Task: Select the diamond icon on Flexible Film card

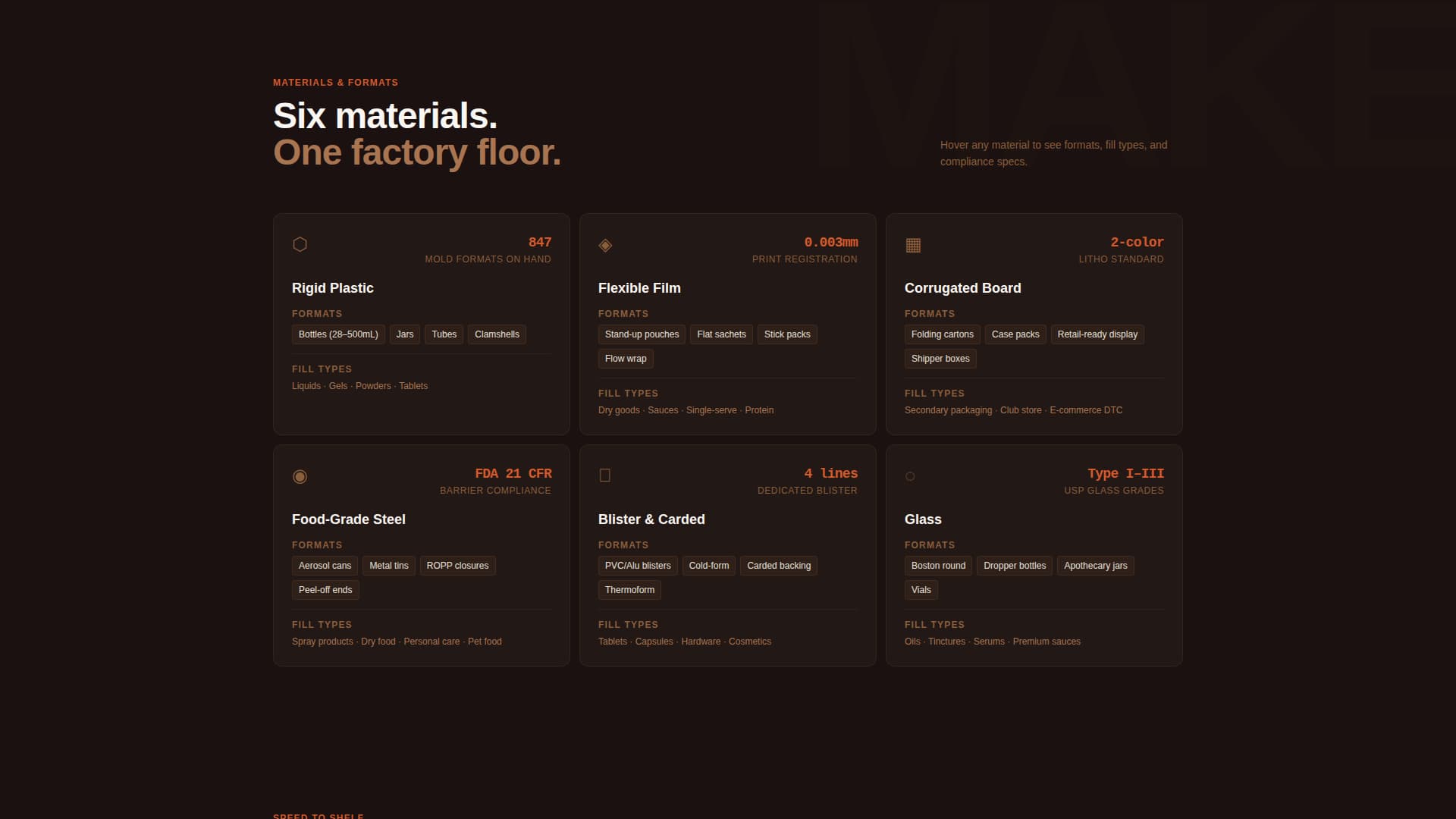Action: [x=605, y=245]
